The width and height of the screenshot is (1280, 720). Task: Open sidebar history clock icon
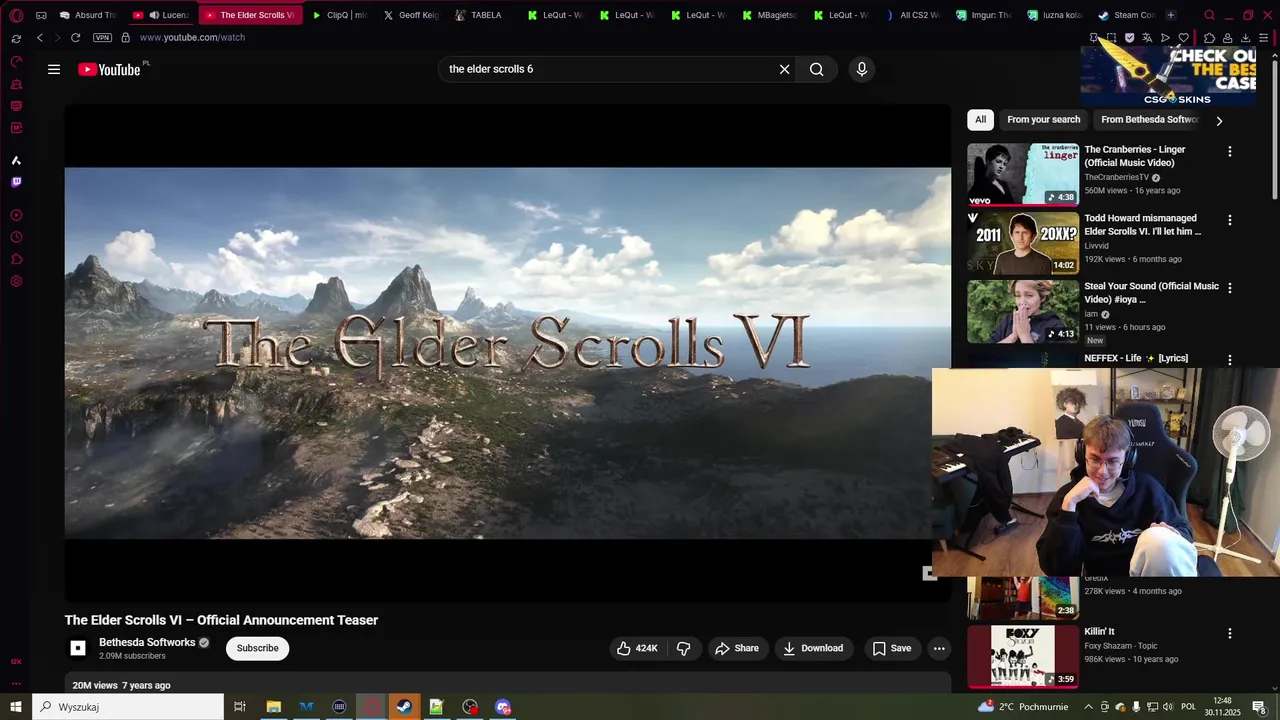(16, 237)
